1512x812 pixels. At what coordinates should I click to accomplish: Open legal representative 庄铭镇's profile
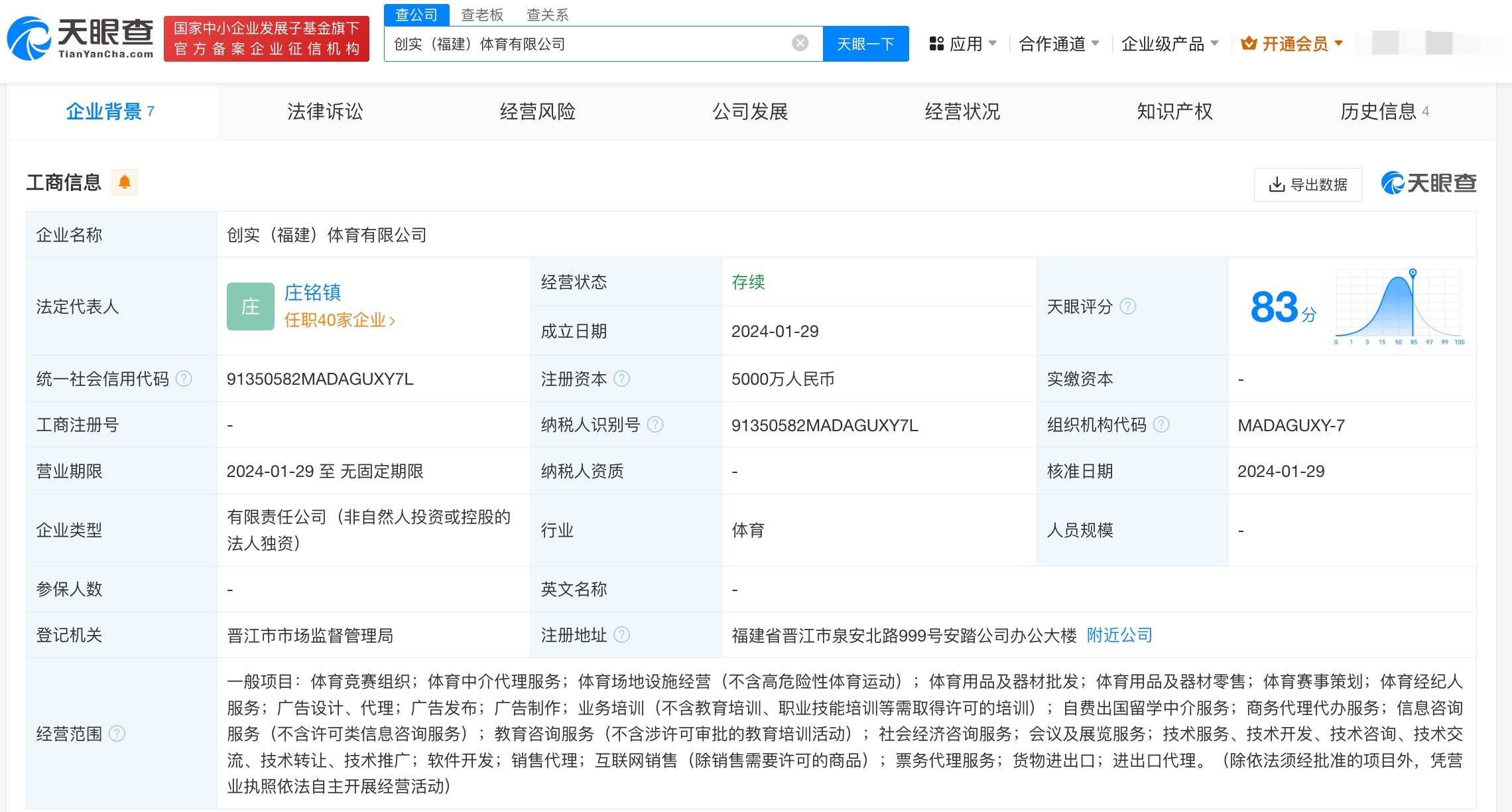[x=313, y=293]
